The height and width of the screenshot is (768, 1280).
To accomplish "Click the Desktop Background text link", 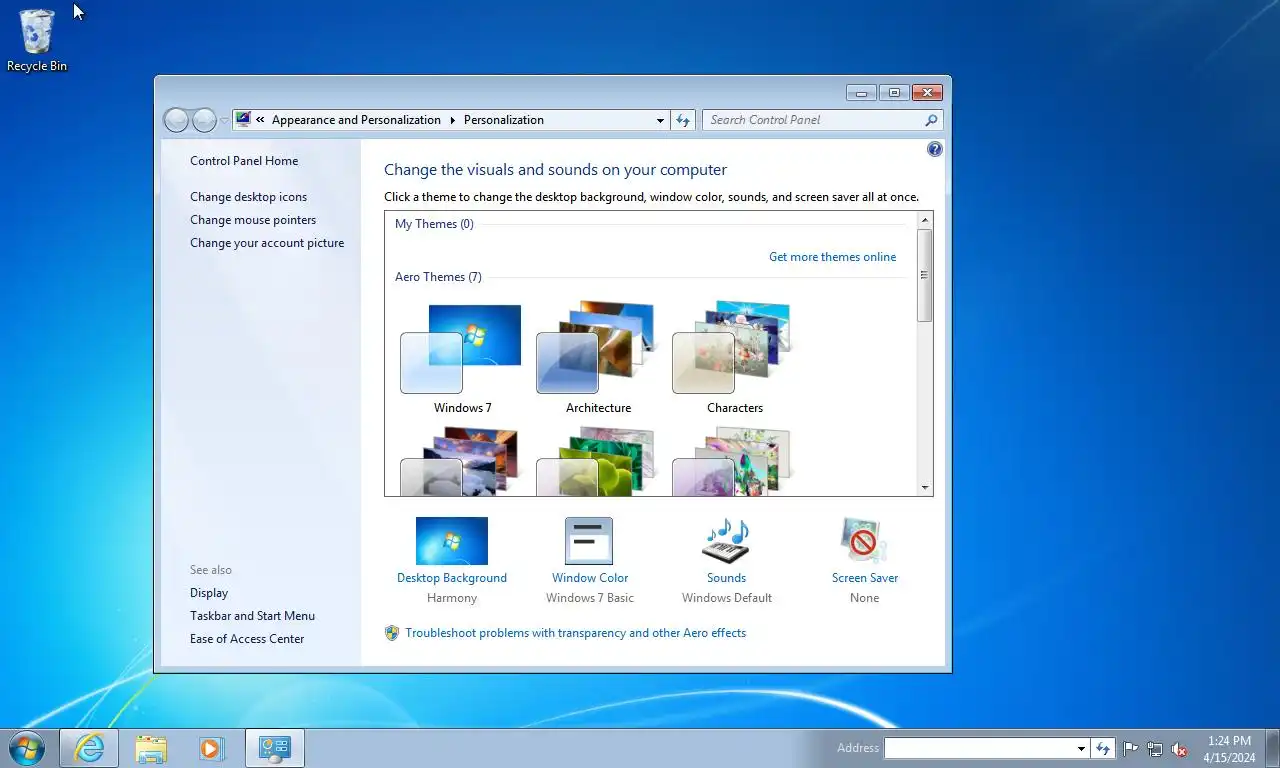I will [x=452, y=578].
